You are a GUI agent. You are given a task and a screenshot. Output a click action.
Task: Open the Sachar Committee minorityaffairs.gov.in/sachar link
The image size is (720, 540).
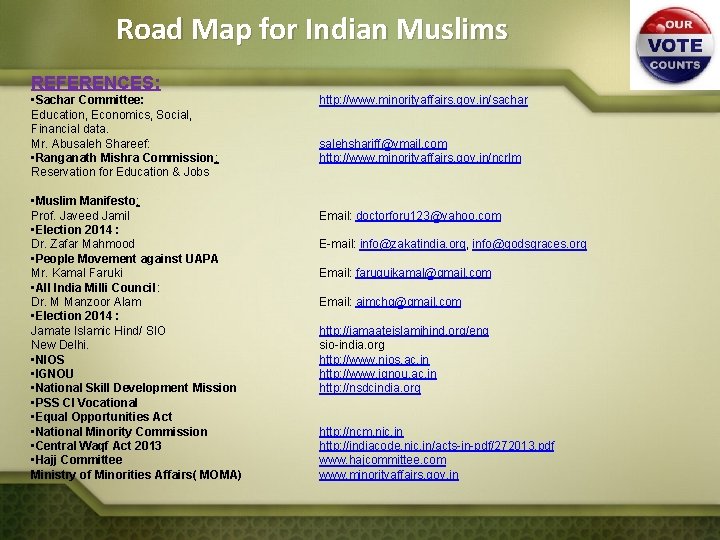[x=423, y=100]
